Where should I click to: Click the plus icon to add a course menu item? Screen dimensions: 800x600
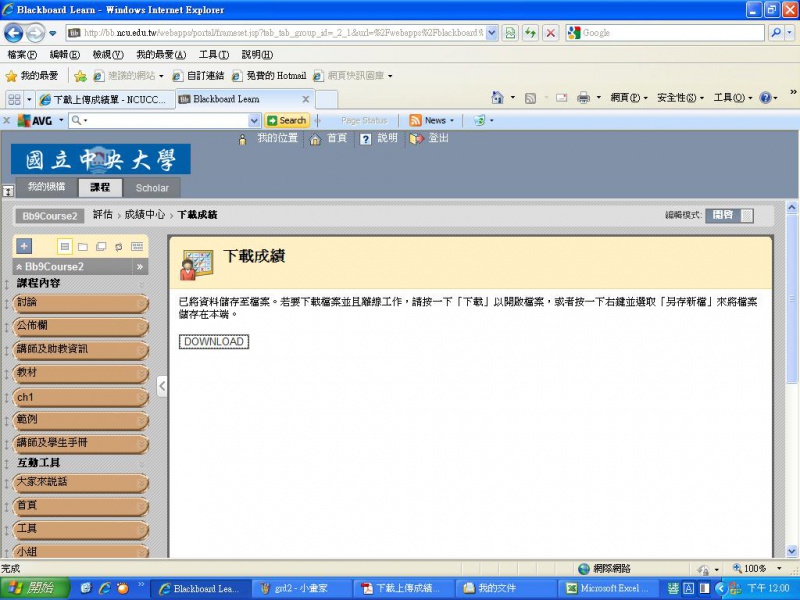click(x=24, y=246)
